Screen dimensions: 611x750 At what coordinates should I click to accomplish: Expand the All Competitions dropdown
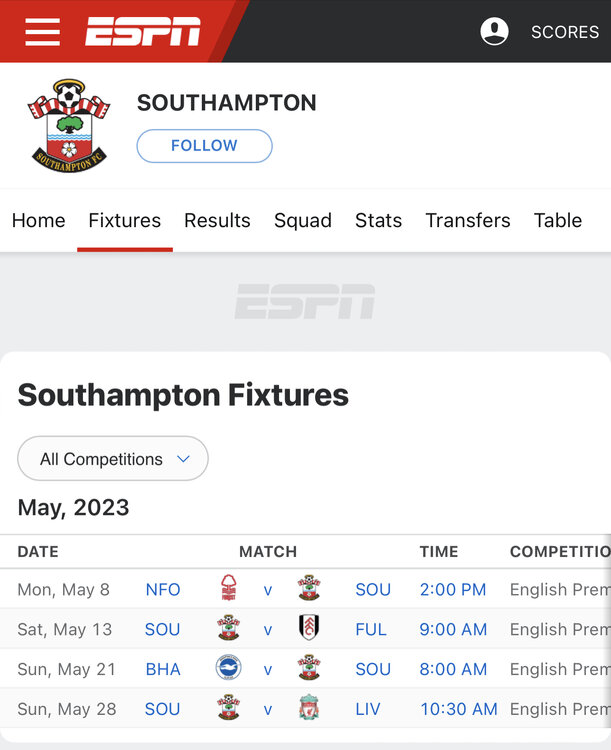click(x=113, y=459)
